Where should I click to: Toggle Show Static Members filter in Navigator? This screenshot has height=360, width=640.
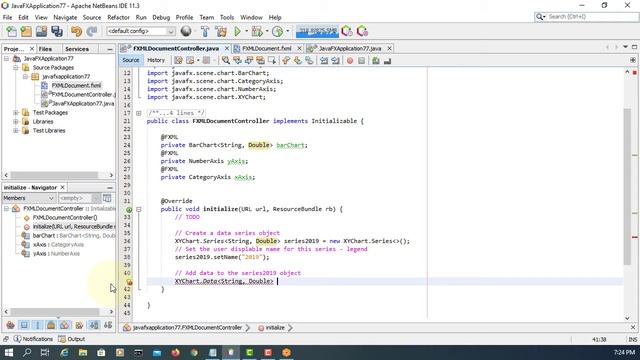(38, 325)
